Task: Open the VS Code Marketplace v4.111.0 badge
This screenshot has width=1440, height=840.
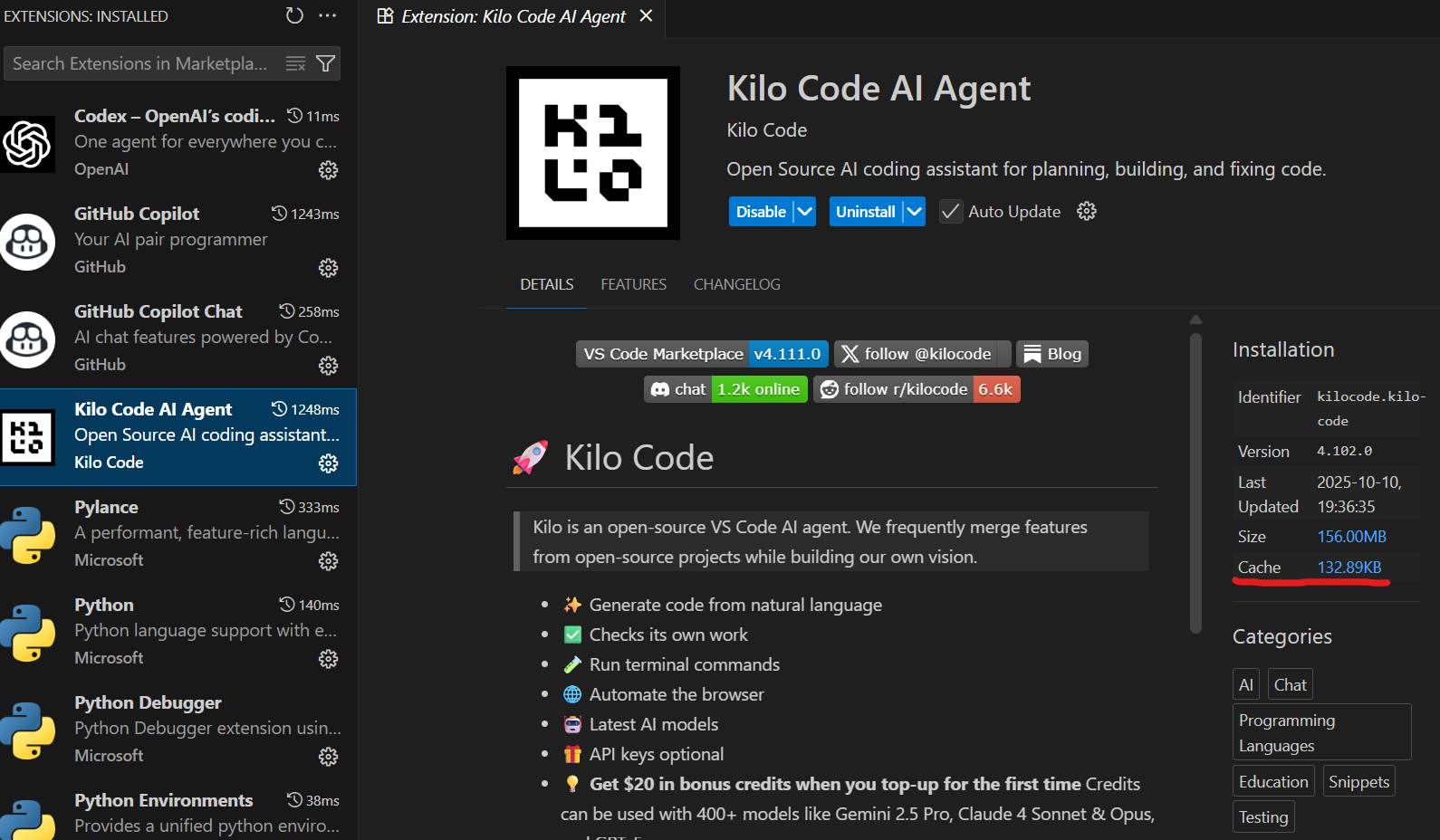Action: (702, 354)
